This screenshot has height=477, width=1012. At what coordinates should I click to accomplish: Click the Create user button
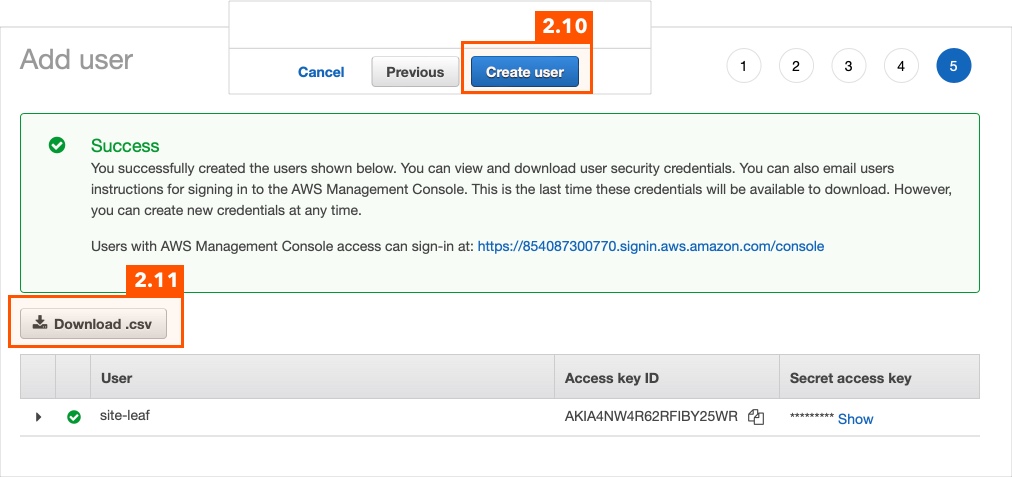click(525, 72)
